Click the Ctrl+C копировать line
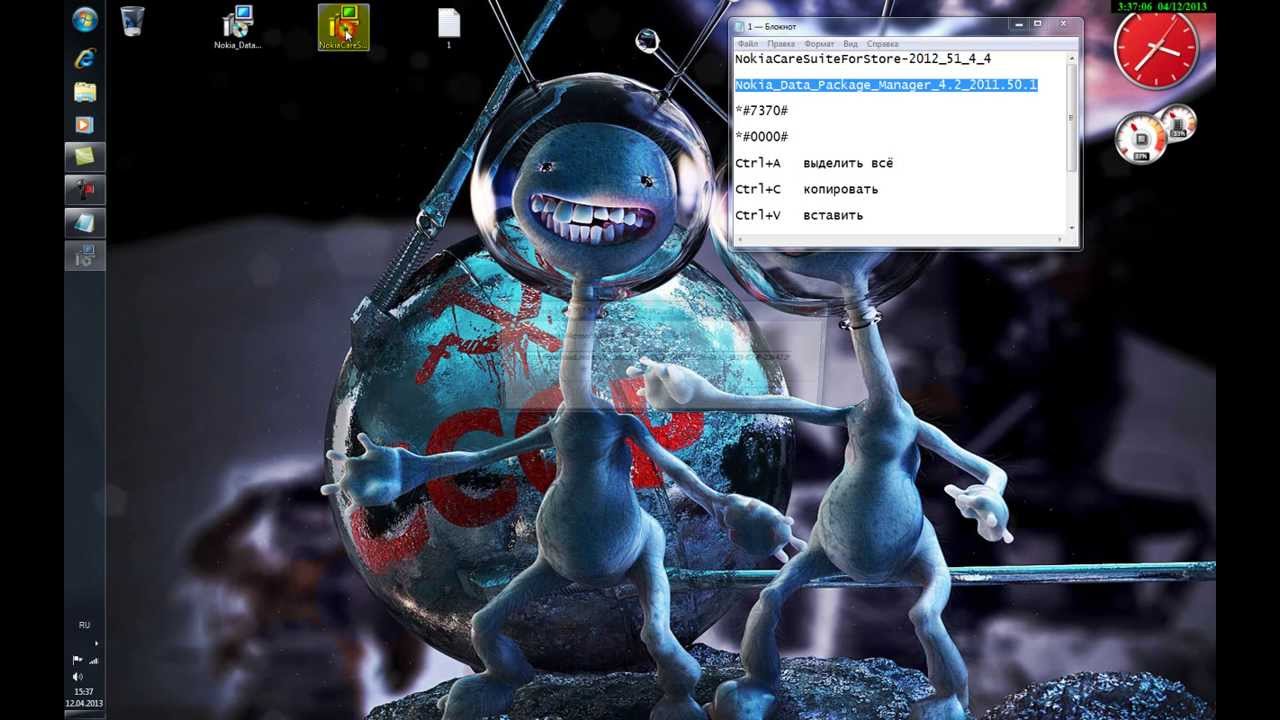The image size is (1280, 720). tap(806, 189)
